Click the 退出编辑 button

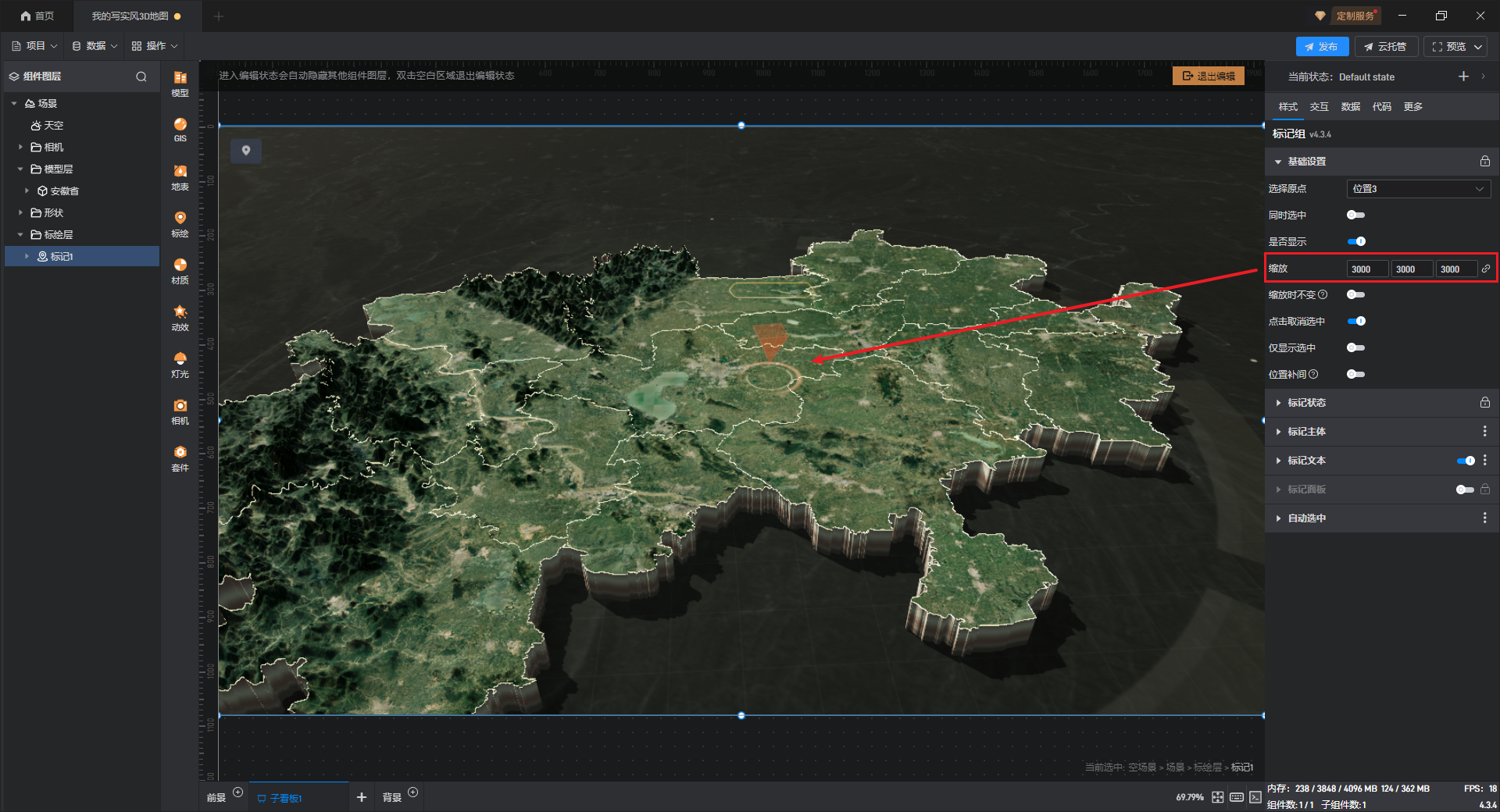coord(1208,76)
